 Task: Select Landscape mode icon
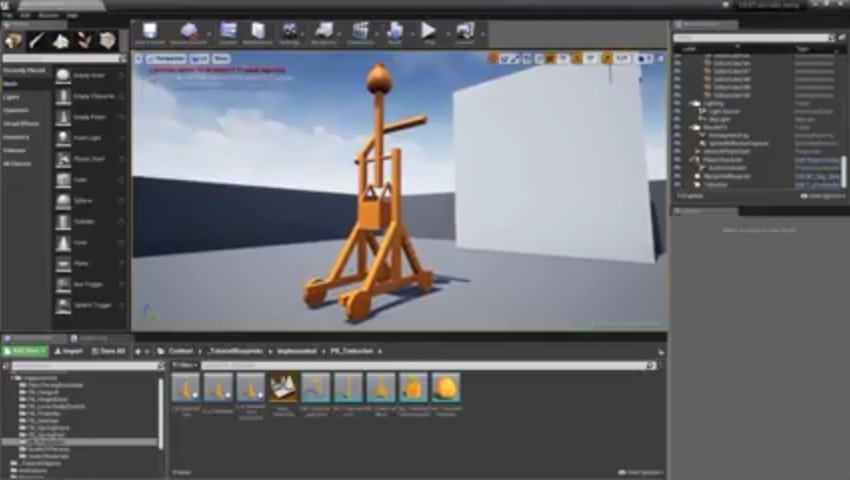point(61,41)
